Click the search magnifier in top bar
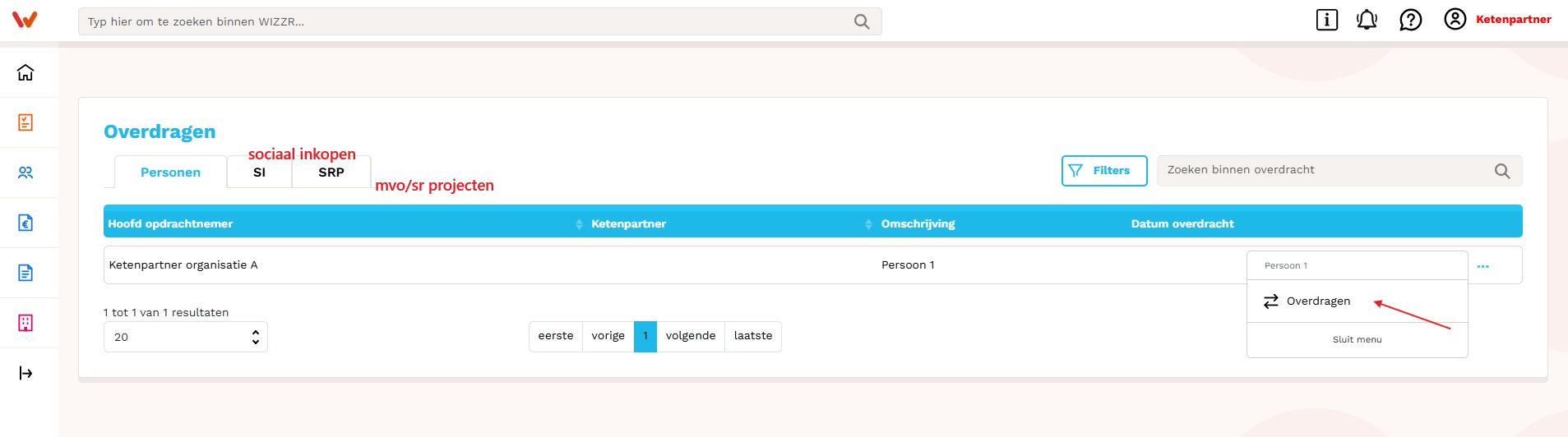1568x437 pixels. (x=862, y=22)
